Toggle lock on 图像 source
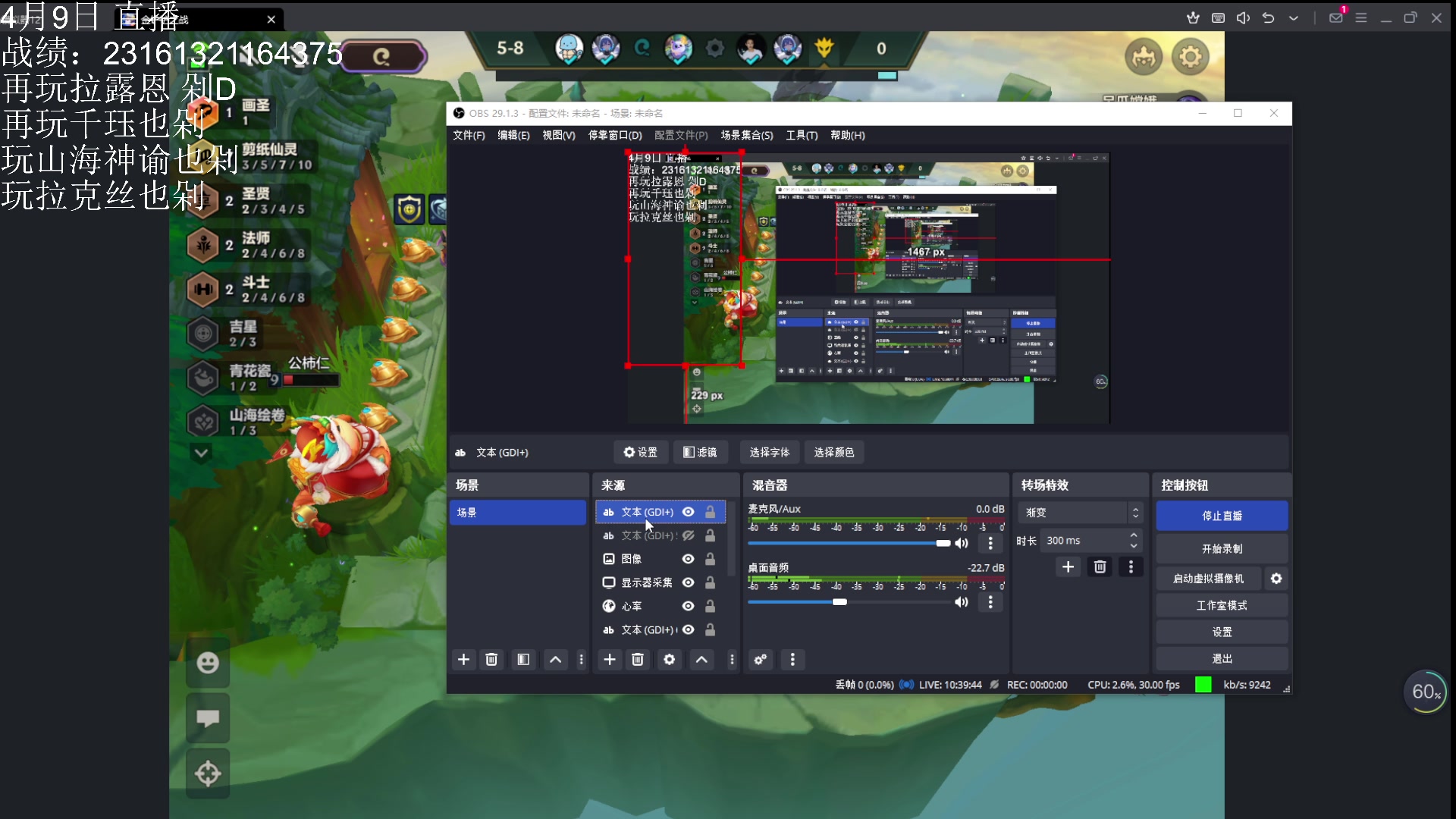The height and width of the screenshot is (819, 1456). [x=710, y=559]
